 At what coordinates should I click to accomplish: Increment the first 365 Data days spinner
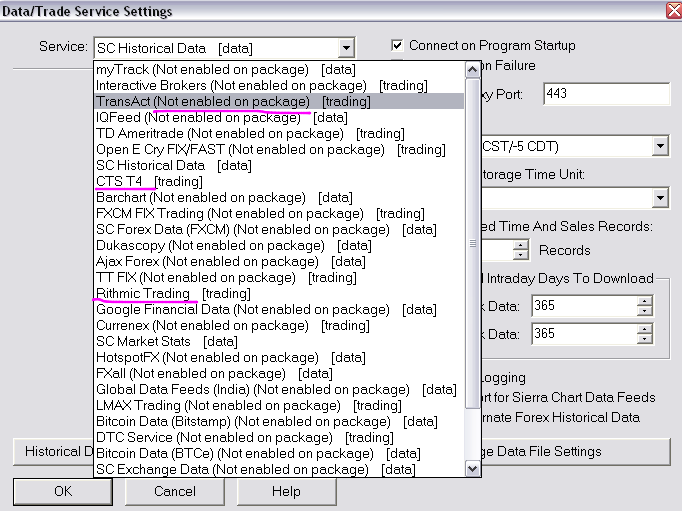645,301
